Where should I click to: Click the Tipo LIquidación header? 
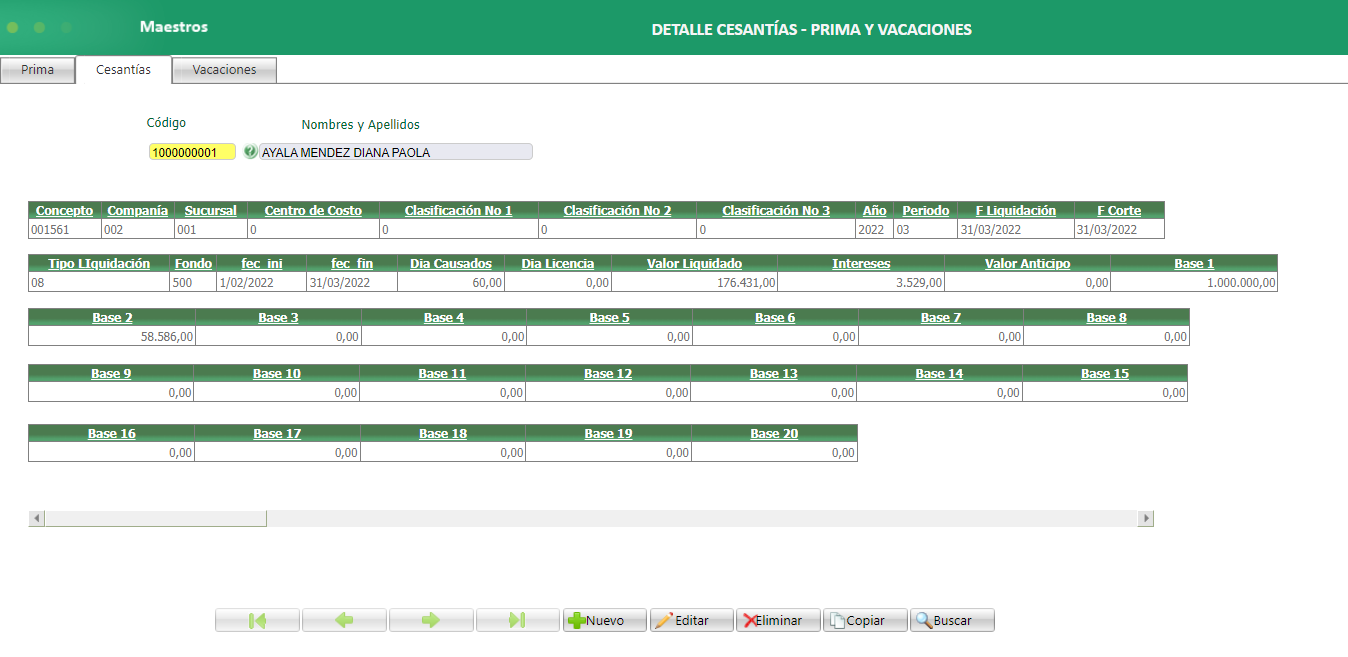click(99, 263)
